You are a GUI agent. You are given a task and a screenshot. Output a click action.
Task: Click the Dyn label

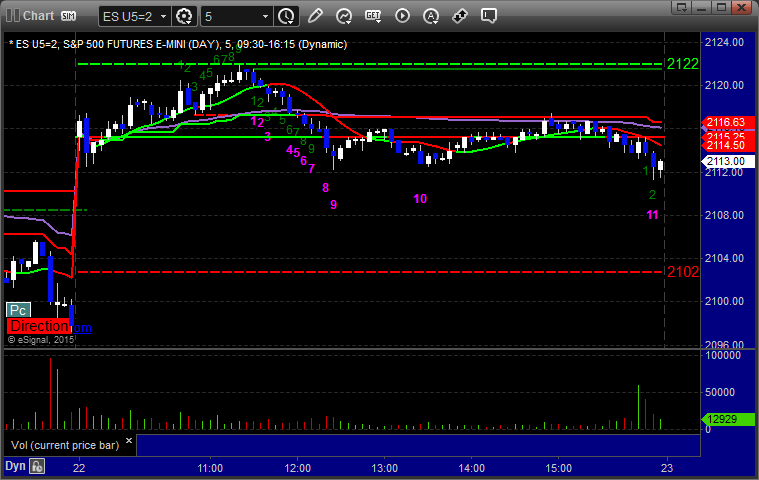click(15, 466)
